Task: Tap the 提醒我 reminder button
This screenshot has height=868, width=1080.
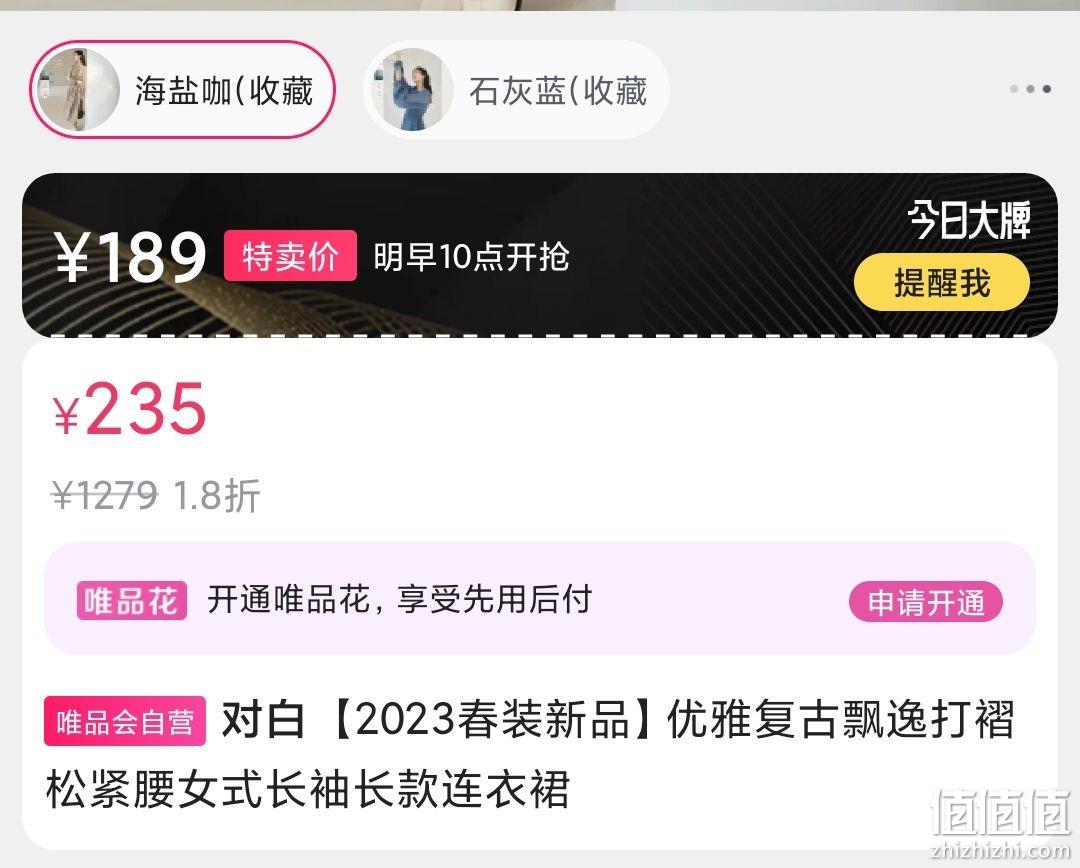Action: [x=942, y=282]
